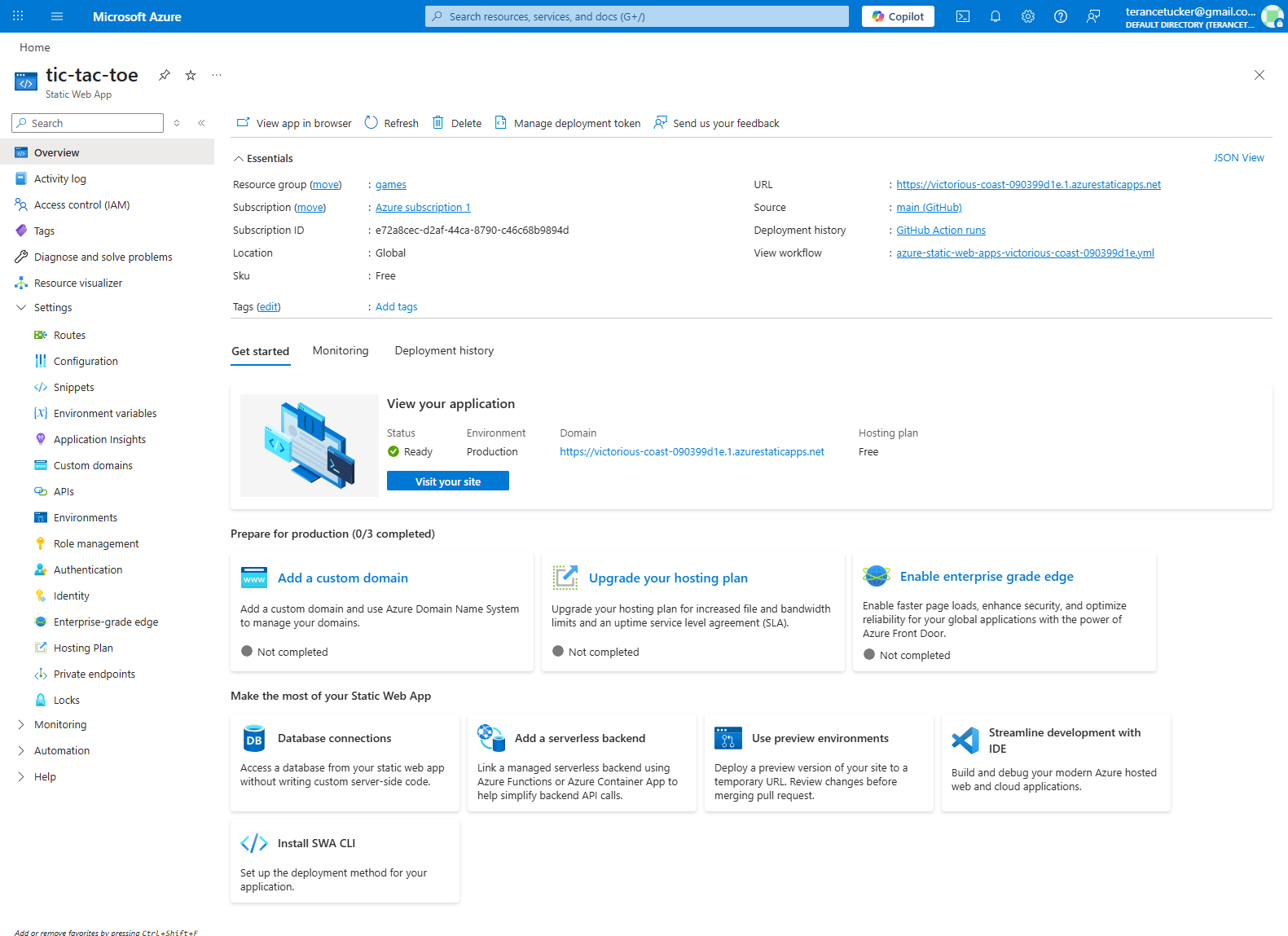Collapse the Essentials section
Screen dimensions: 1288x936
tap(263, 158)
